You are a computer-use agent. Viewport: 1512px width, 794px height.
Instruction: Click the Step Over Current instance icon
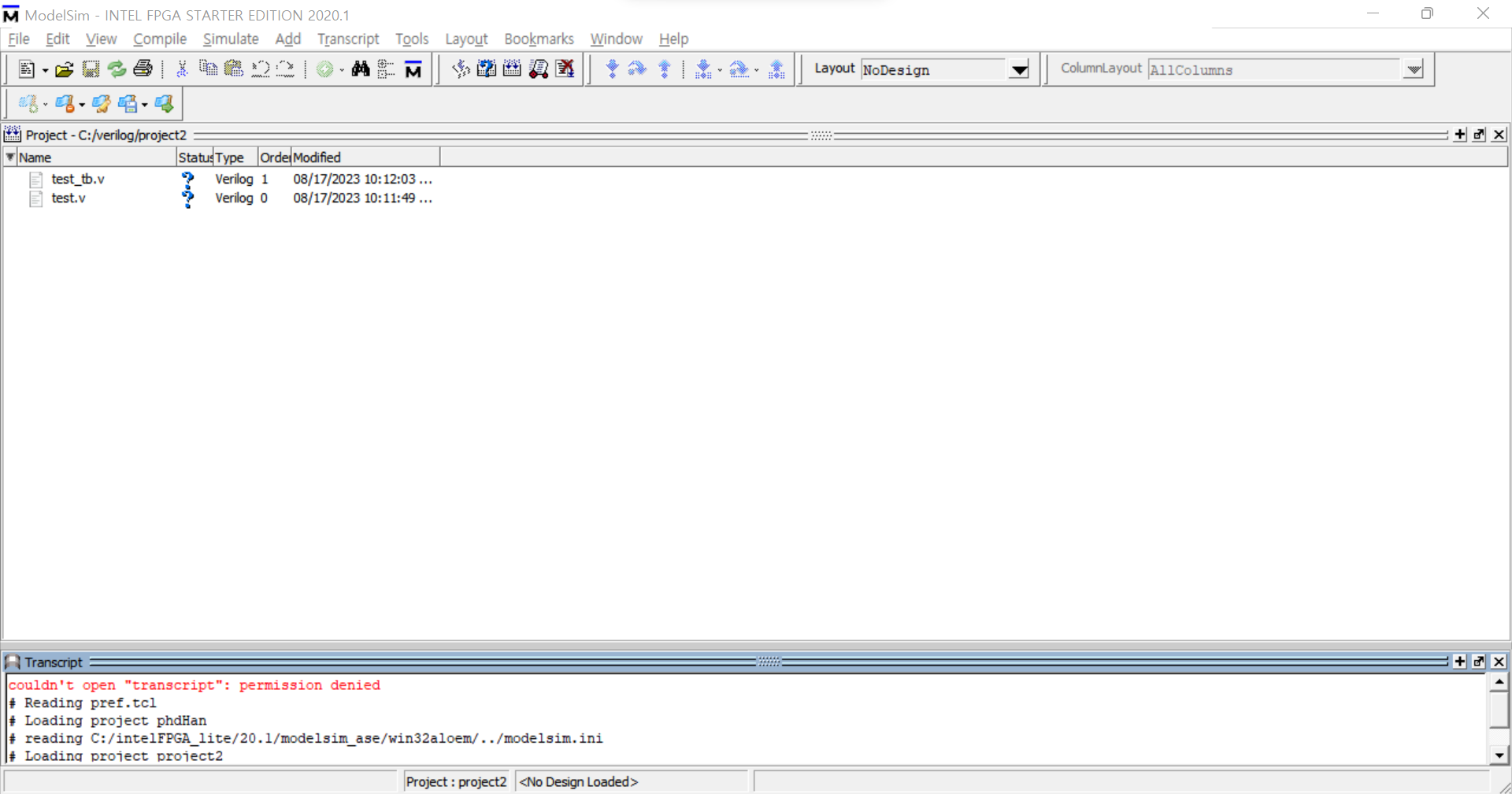pyautogui.click(x=739, y=69)
